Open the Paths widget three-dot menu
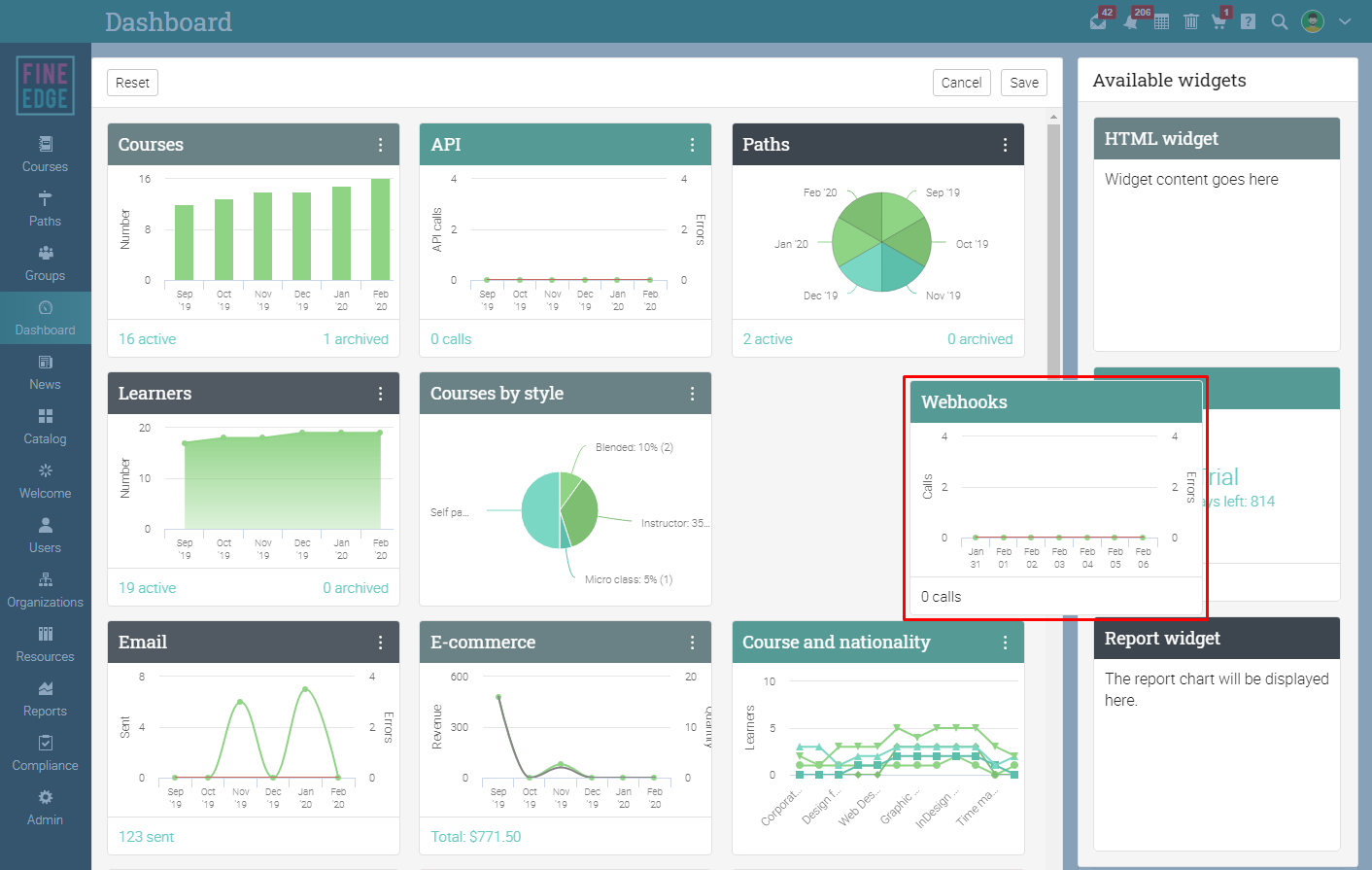This screenshot has height=870, width=1372. (1005, 145)
